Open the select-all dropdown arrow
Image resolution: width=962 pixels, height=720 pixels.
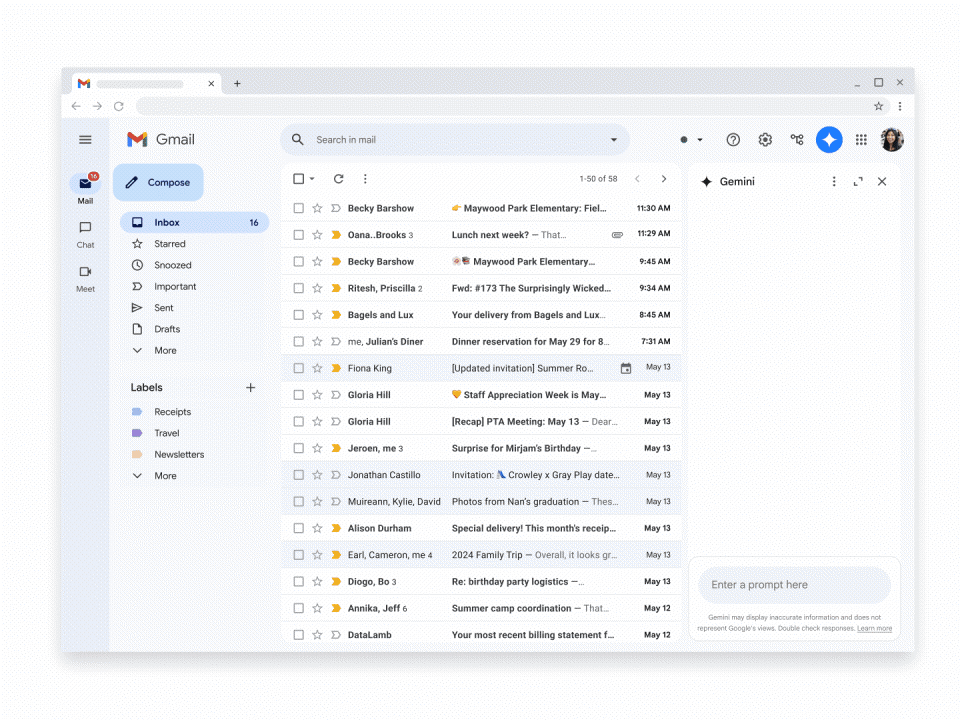point(312,179)
